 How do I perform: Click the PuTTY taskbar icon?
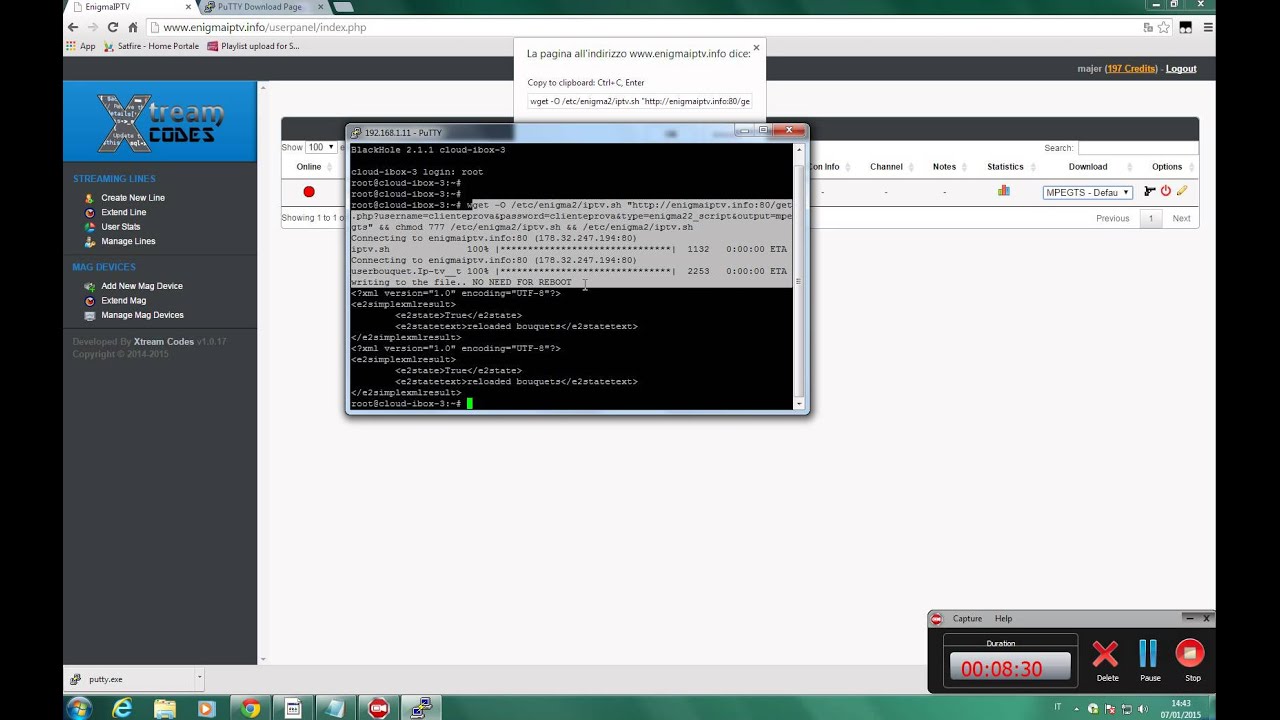pos(421,708)
